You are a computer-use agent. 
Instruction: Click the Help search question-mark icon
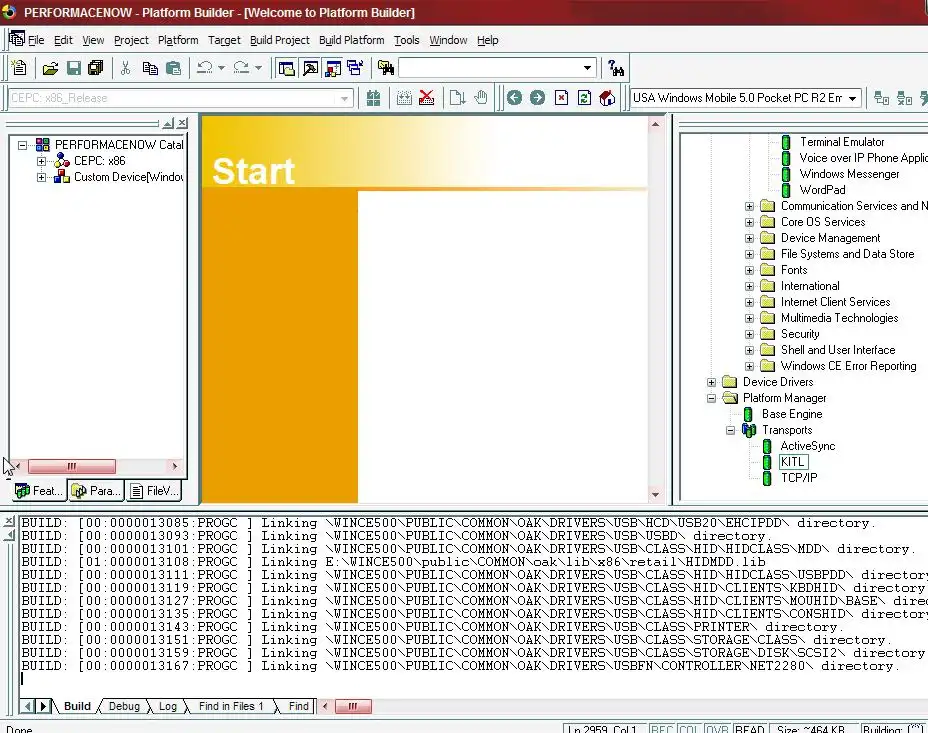click(616, 69)
